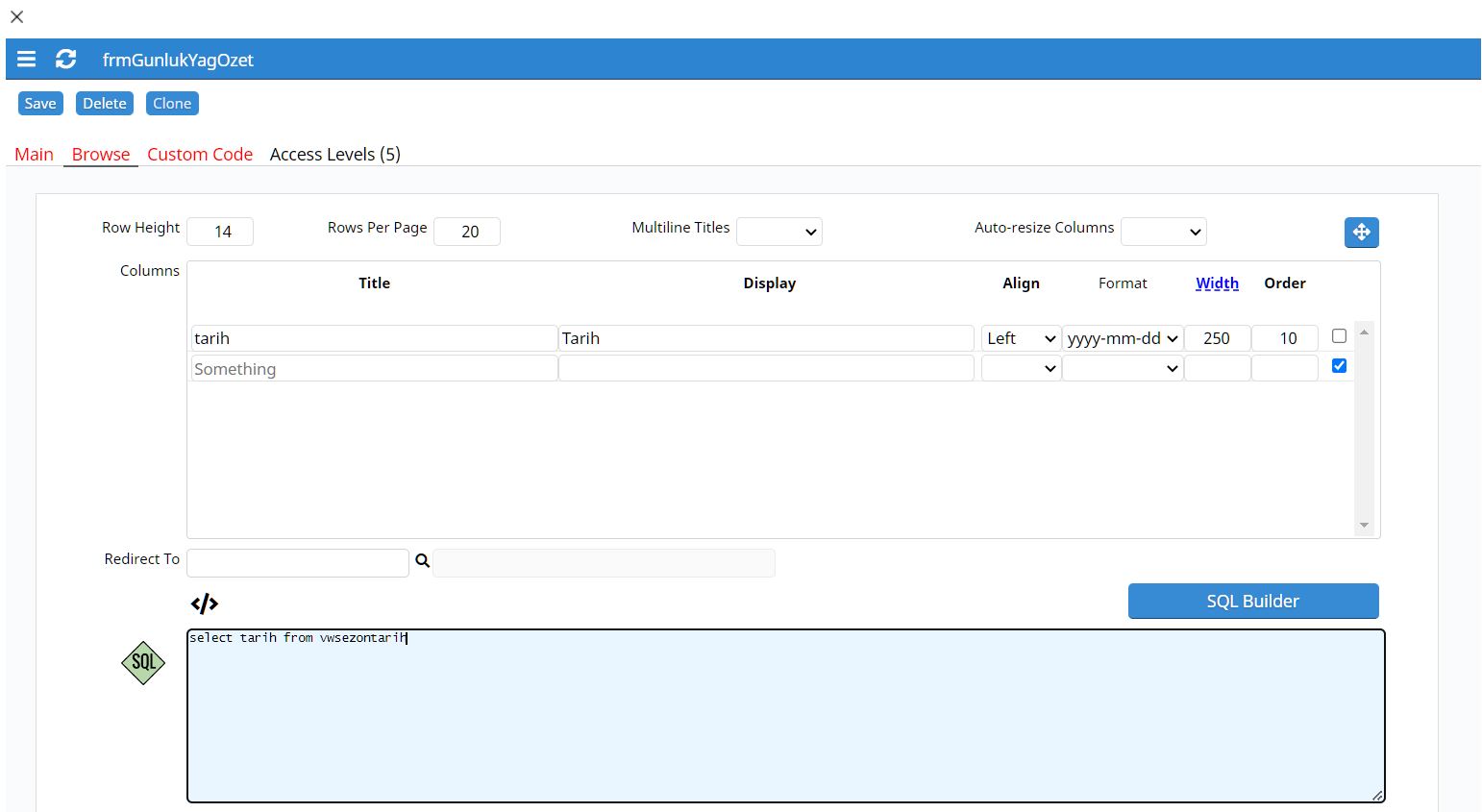This screenshot has height=812, width=1482.
Task: Click the blue move arrows icon
Action: 1361,232
